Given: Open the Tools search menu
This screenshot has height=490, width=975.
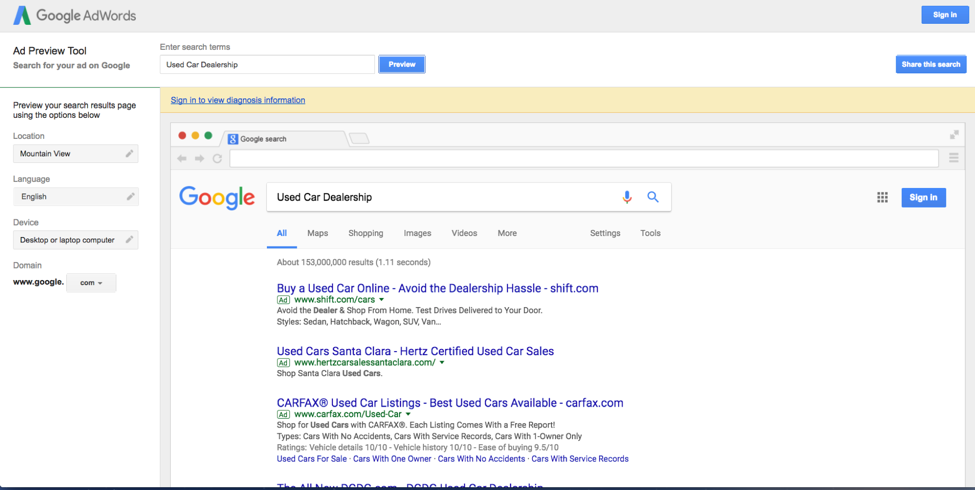Looking at the screenshot, I should tap(650, 233).
